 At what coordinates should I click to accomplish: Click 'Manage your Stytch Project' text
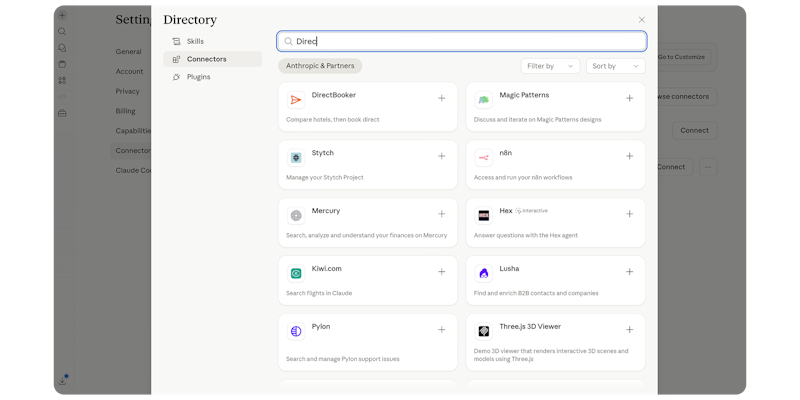click(325, 178)
